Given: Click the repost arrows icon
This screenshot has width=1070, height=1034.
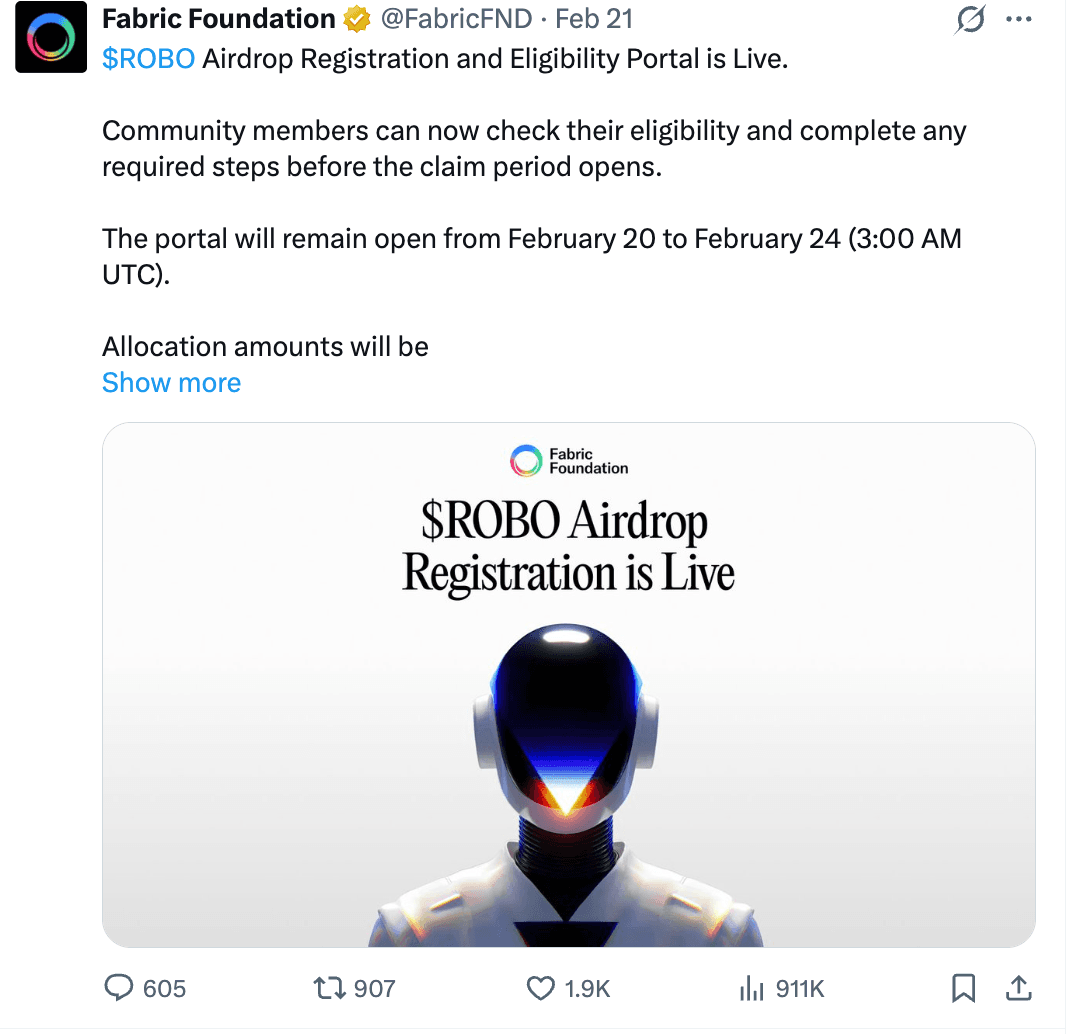Looking at the screenshot, I should click(x=328, y=989).
